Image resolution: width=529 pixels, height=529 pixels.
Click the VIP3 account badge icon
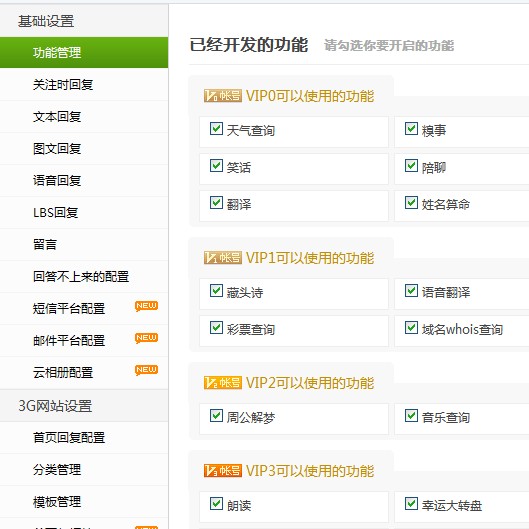pyautogui.click(x=223, y=471)
